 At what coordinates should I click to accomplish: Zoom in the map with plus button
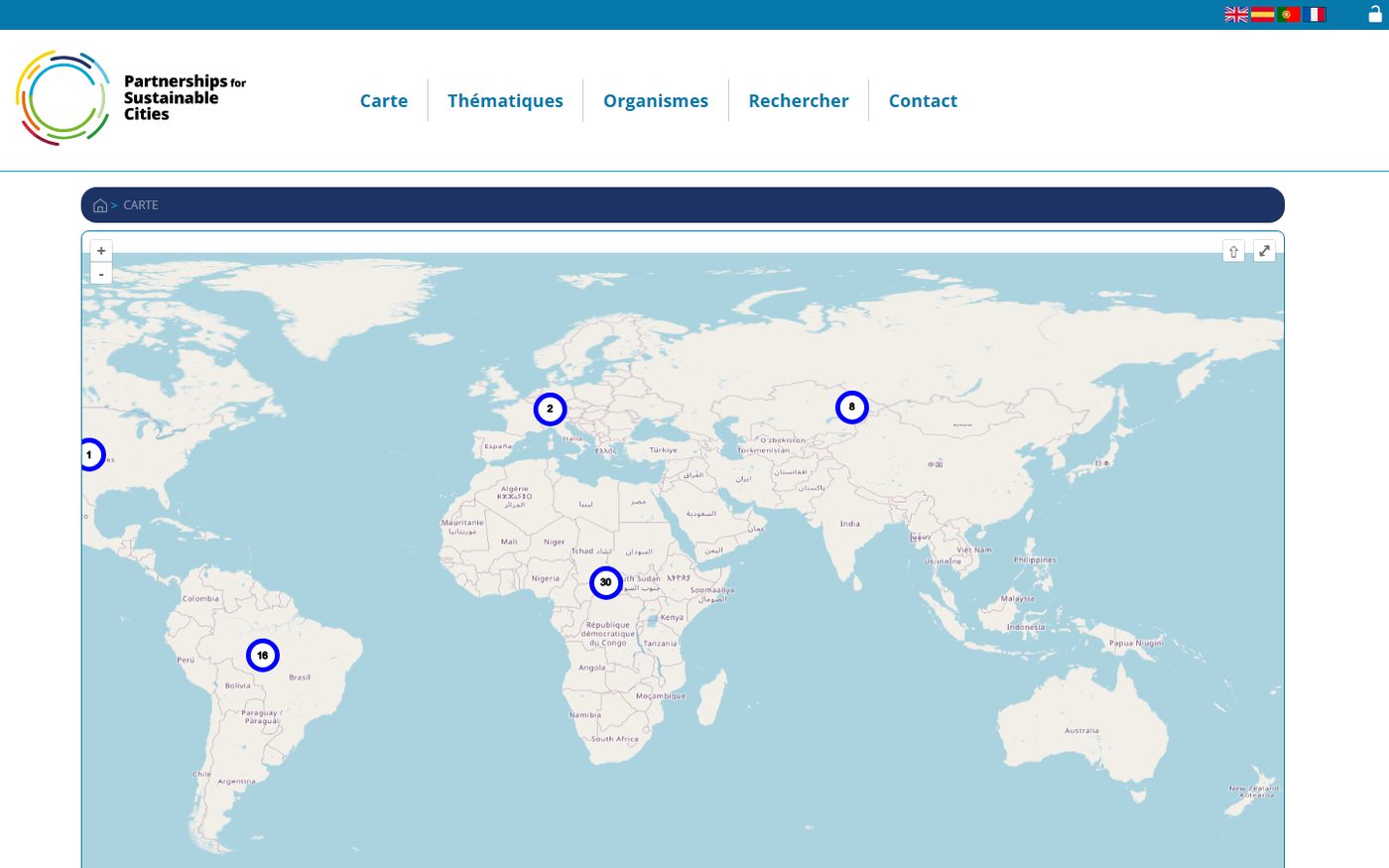[x=101, y=251]
